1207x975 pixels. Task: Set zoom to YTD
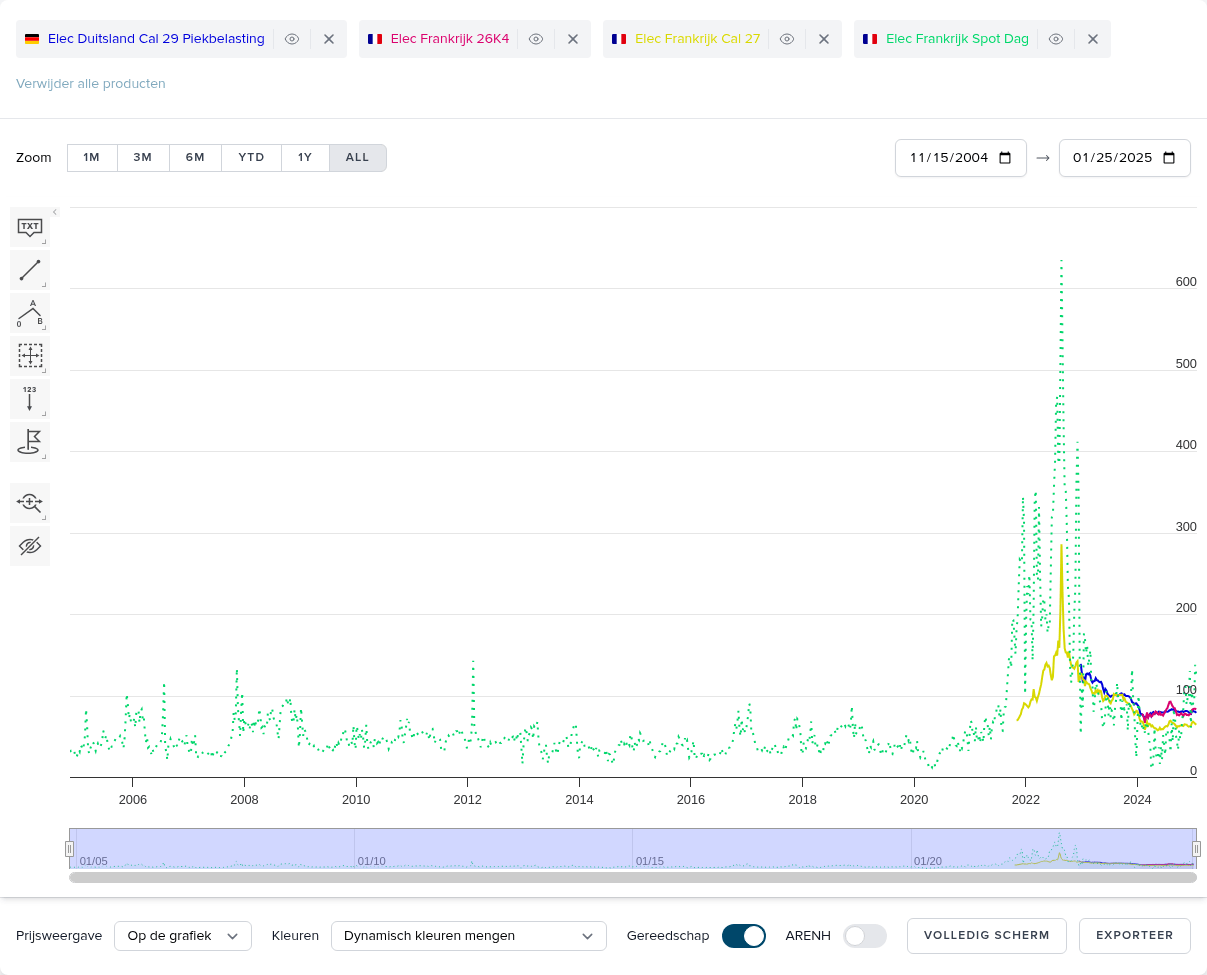coord(251,158)
